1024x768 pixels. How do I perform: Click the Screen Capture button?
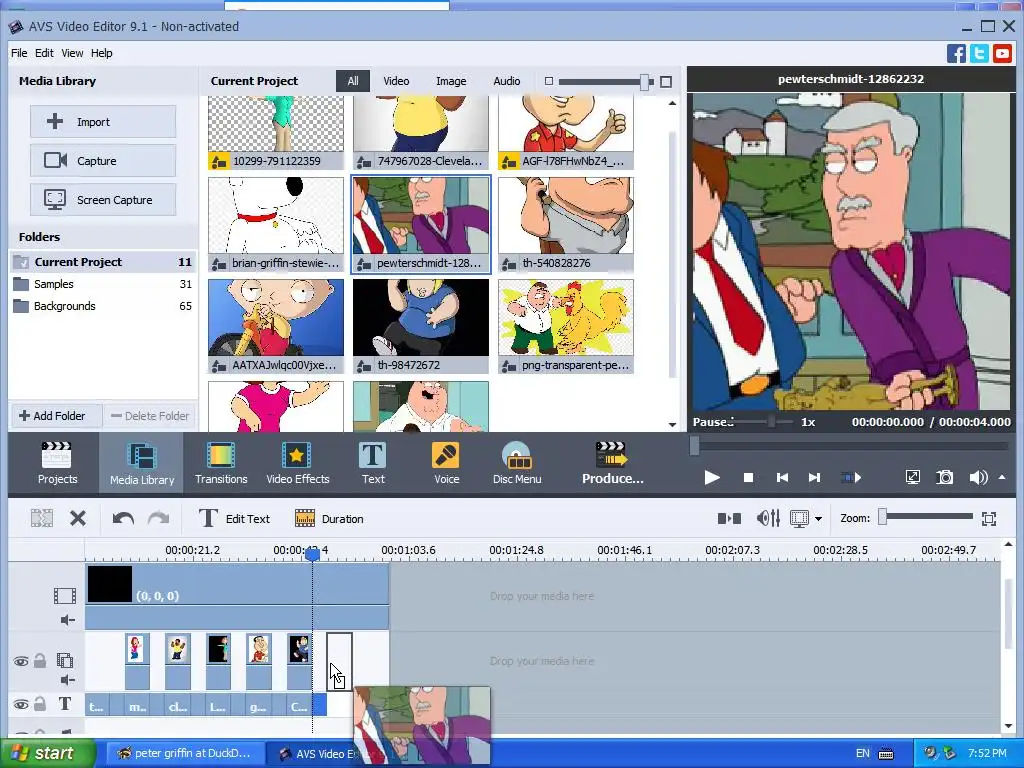103,200
